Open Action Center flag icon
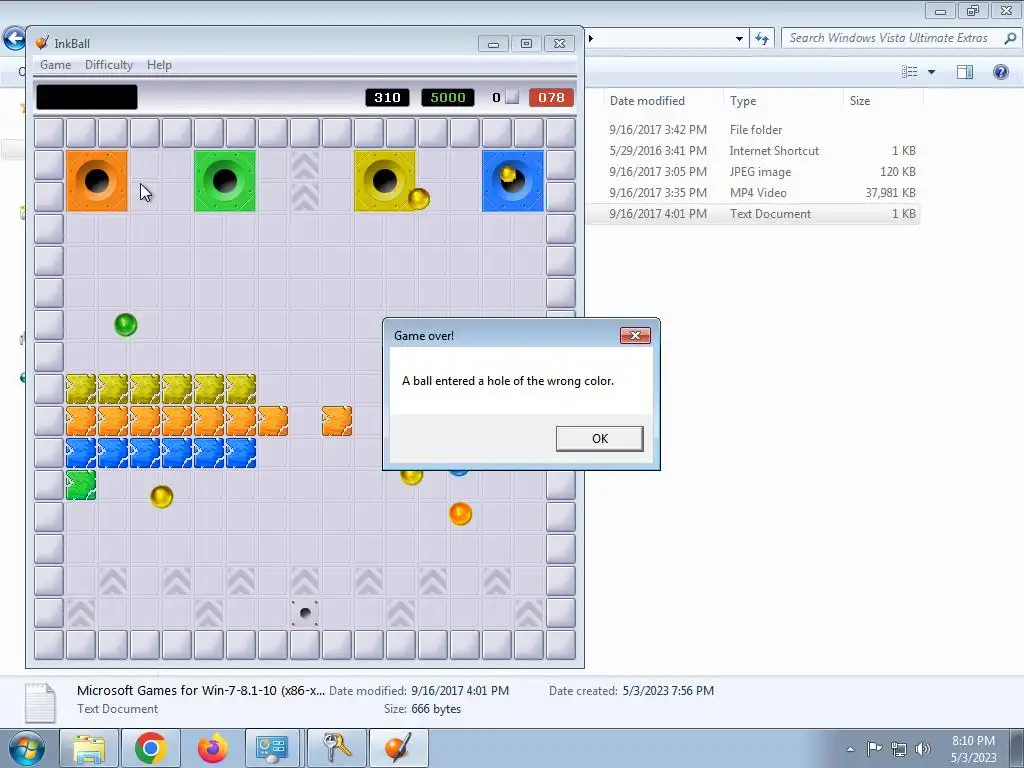Viewport: 1024px width, 768px height. click(874, 748)
